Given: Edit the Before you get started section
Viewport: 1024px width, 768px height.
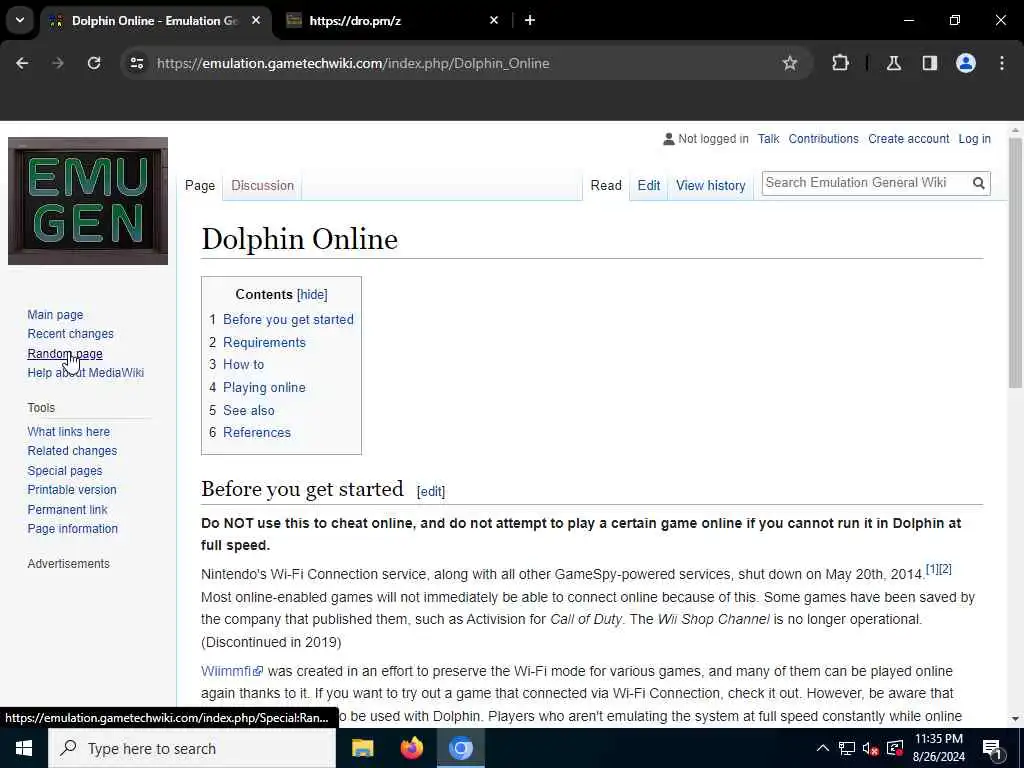Looking at the screenshot, I should (431, 491).
